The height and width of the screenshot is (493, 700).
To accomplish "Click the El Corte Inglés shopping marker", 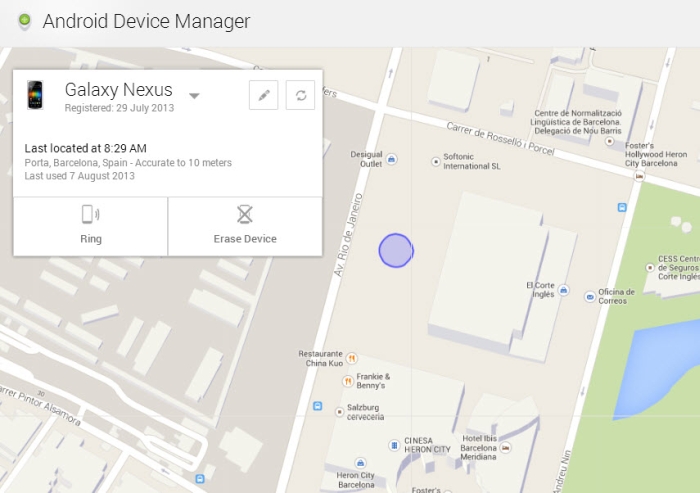I will point(563,290).
